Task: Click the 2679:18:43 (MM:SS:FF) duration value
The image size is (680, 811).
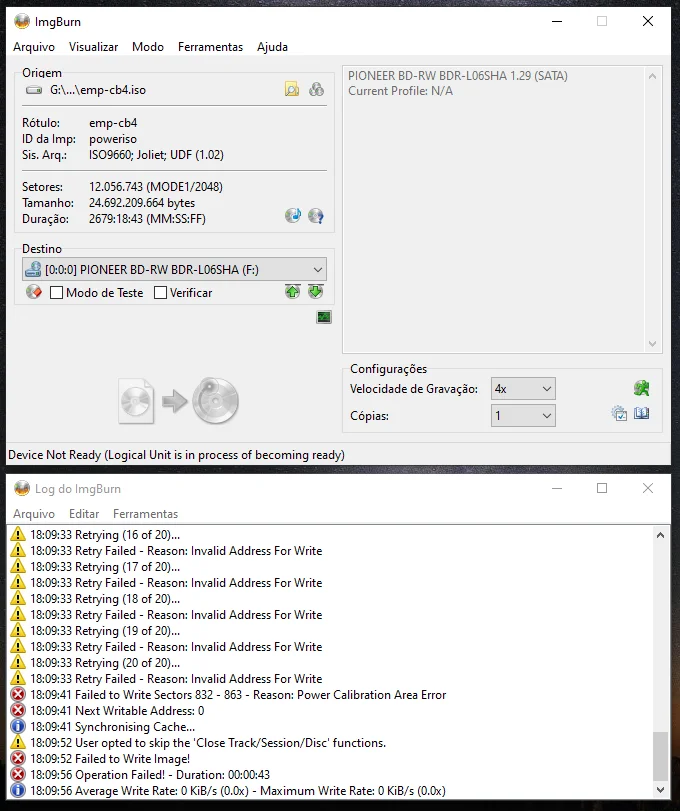Action: 147,219
